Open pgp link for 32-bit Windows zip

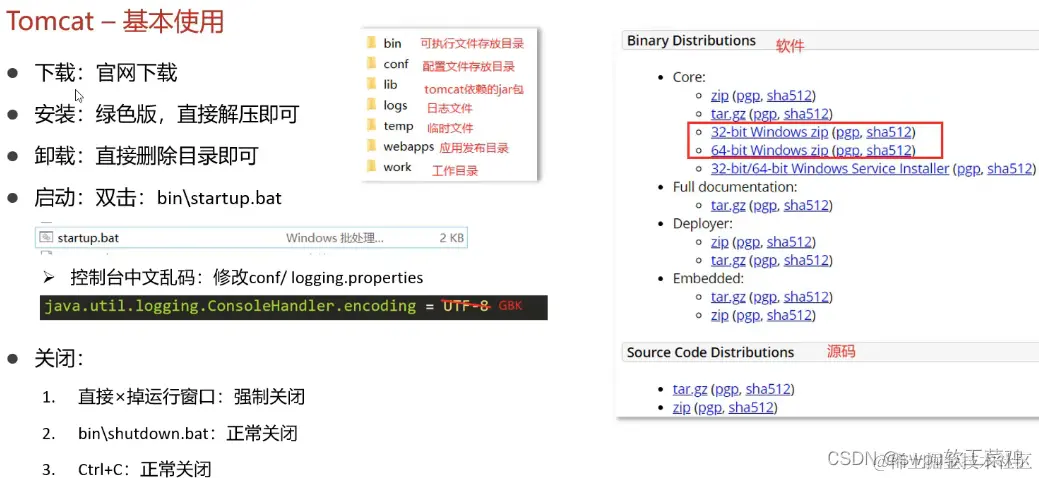tap(848, 132)
